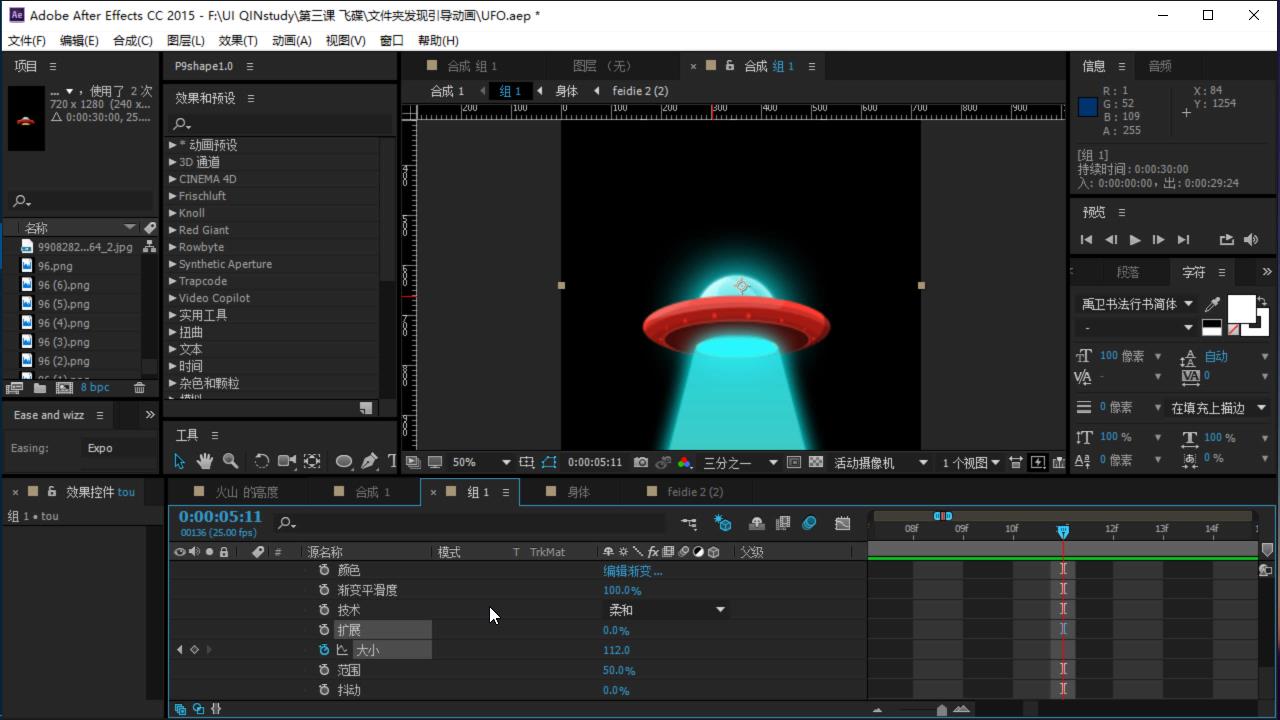Select the Rotation tool
The width and height of the screenshot is (1280, 720).
click(261, 461)
